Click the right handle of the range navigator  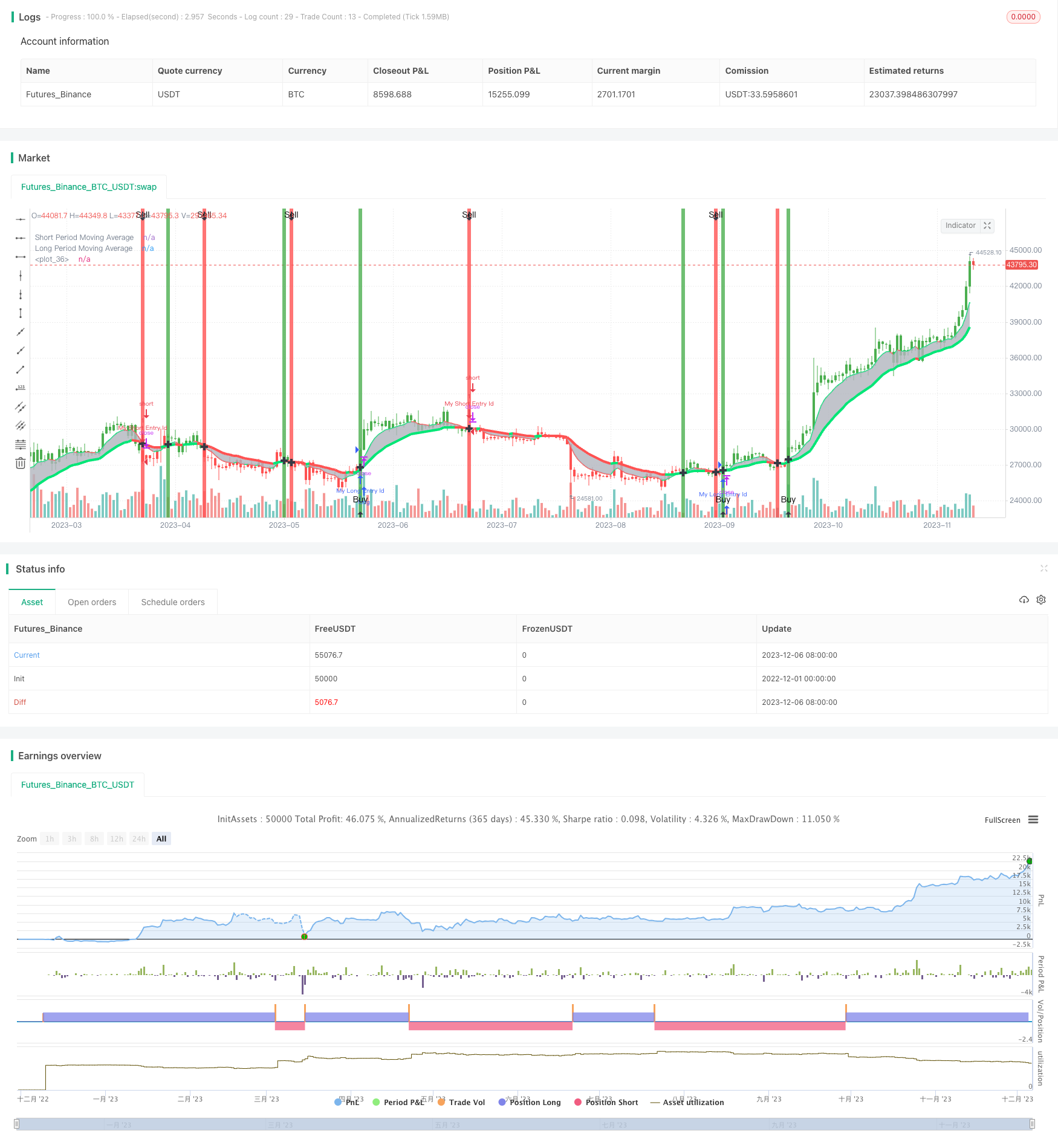[1033, 1124]
